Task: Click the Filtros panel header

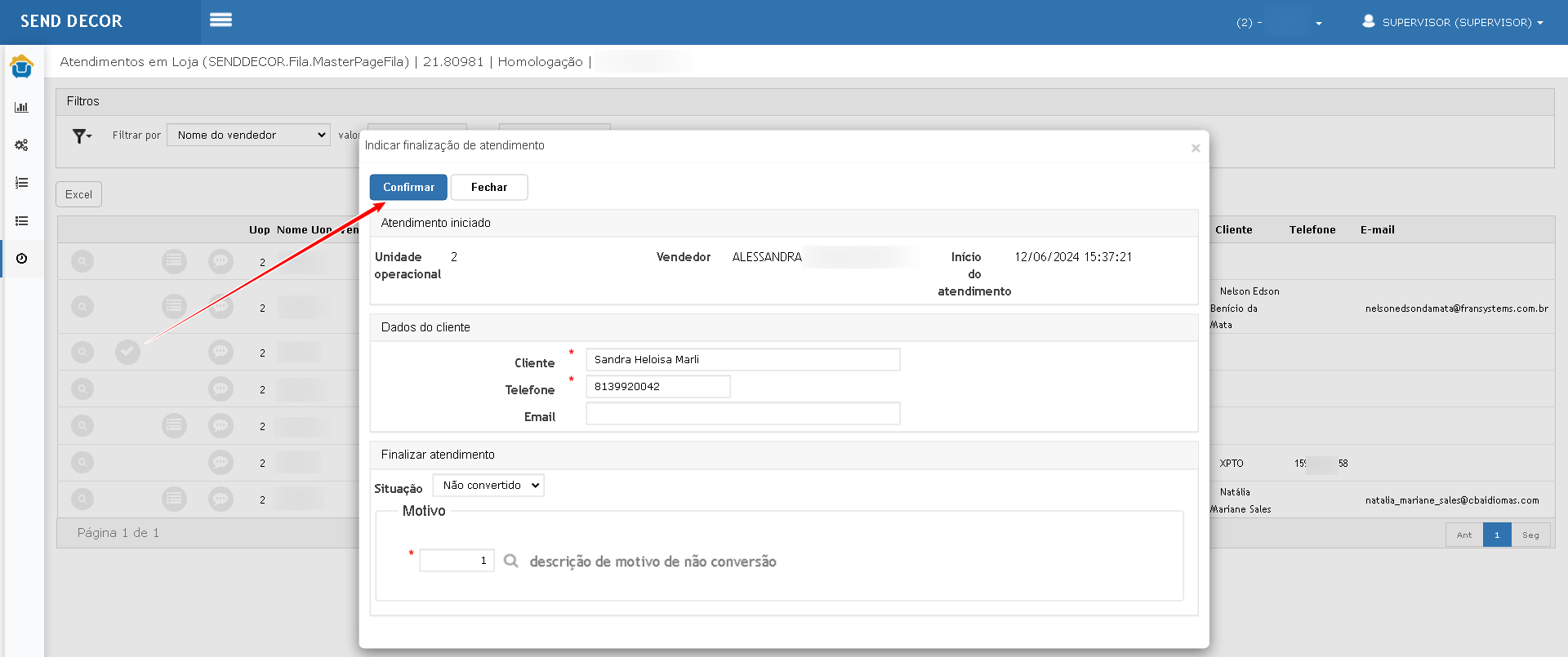Action: click(804, 101)
